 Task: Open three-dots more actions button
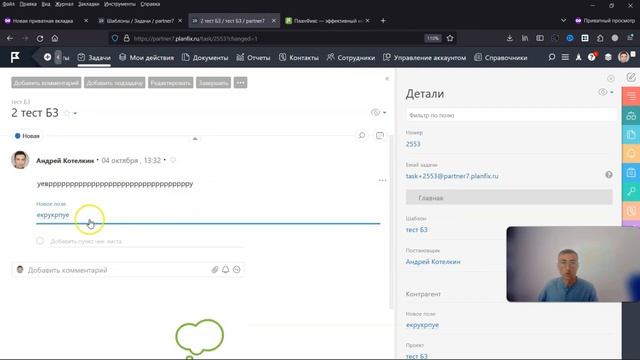pos(240,83)
